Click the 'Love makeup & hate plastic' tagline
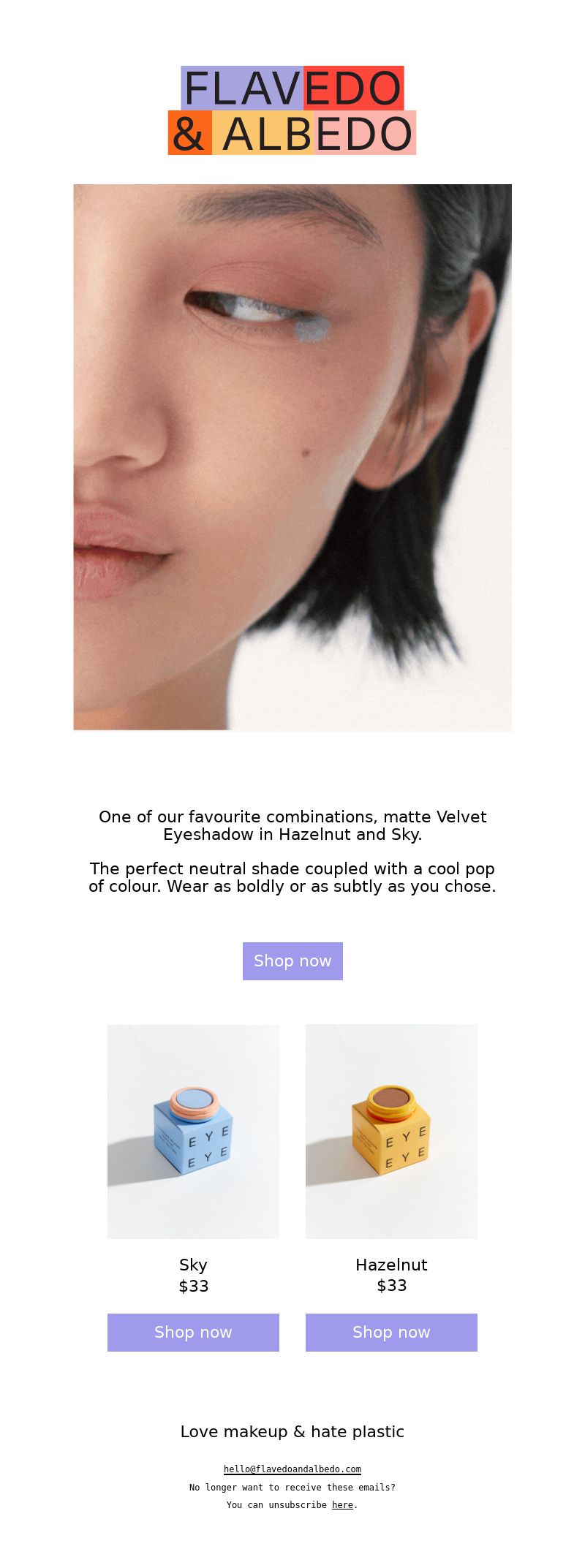Image resolution: width=585 pixels, height=1568 pixels. pos(292,1431)
